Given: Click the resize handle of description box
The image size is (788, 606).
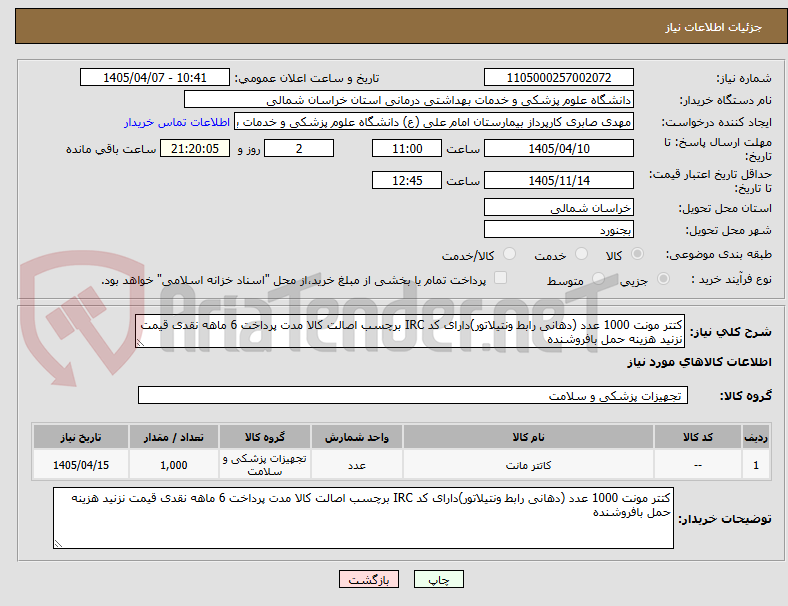Looking at the screenshot, I should click(140, 342).
